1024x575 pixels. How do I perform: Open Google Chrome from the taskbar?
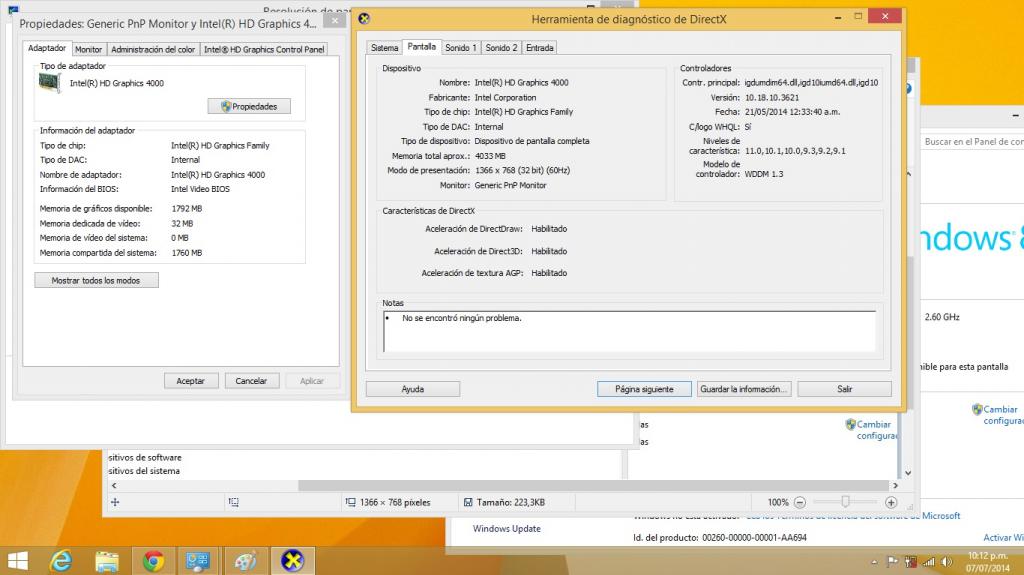click(x=153, y=561)
